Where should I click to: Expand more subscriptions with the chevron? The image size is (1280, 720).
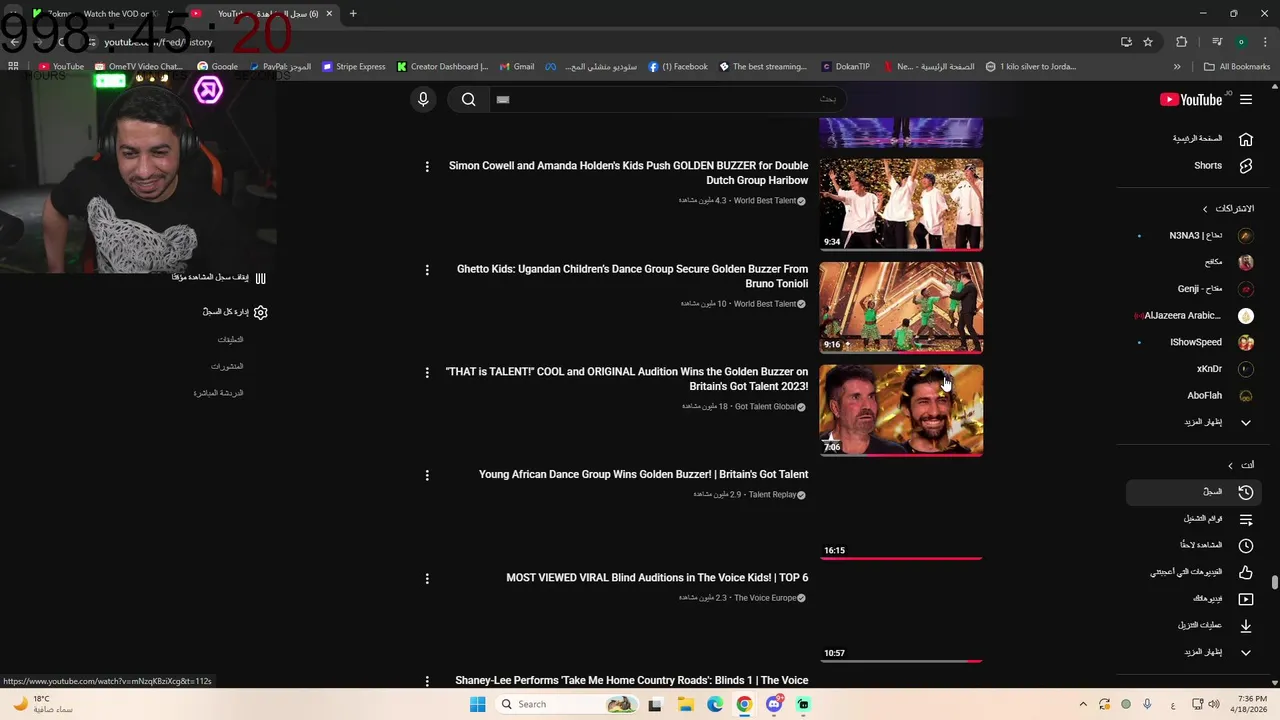click(1246, 422)
